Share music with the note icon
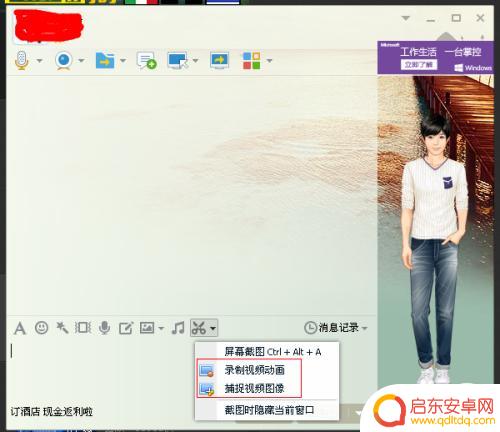The width and height of the screenshot is (500, 432). coord(178,328)
